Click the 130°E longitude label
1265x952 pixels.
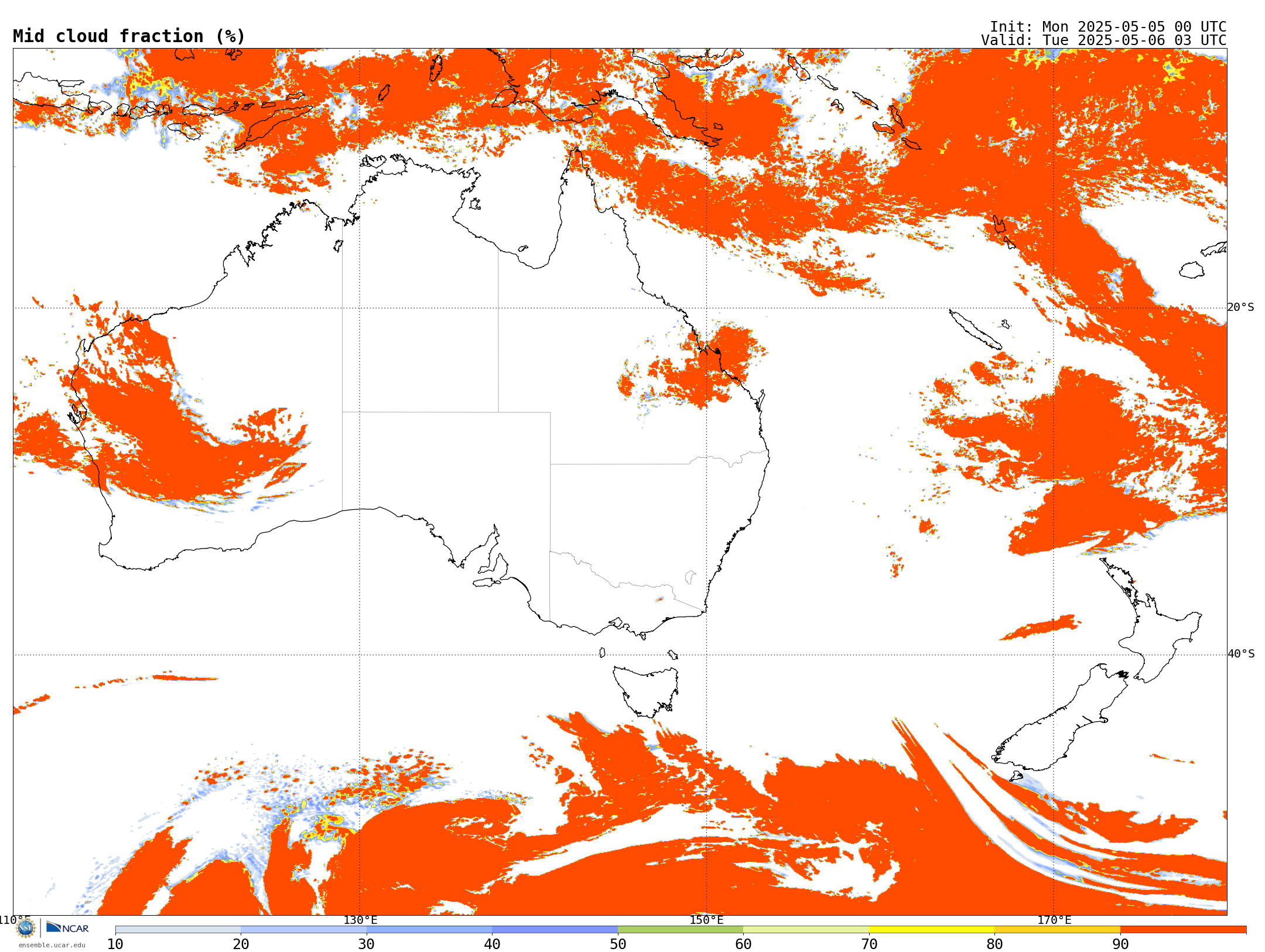pos(360,920)
